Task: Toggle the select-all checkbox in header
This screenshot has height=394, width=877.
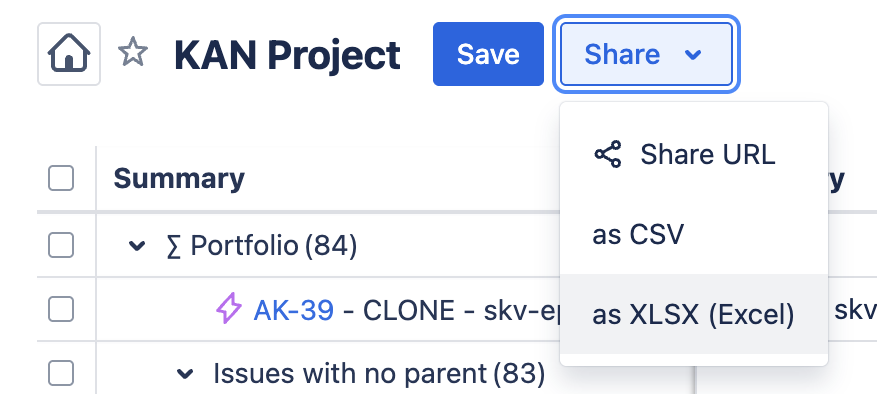Action: (61, 179)
